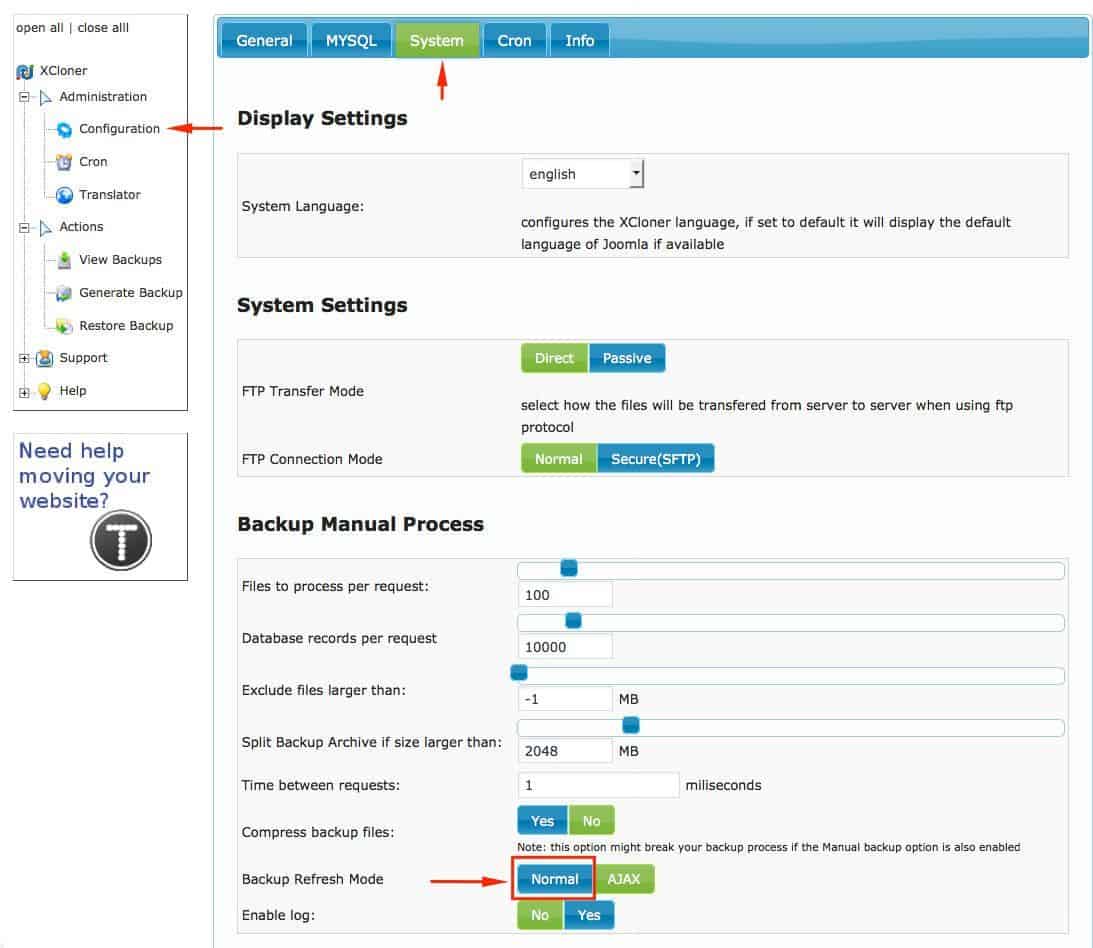
Task: Click the Cron clock icon
Action: (x=64, y=162)
